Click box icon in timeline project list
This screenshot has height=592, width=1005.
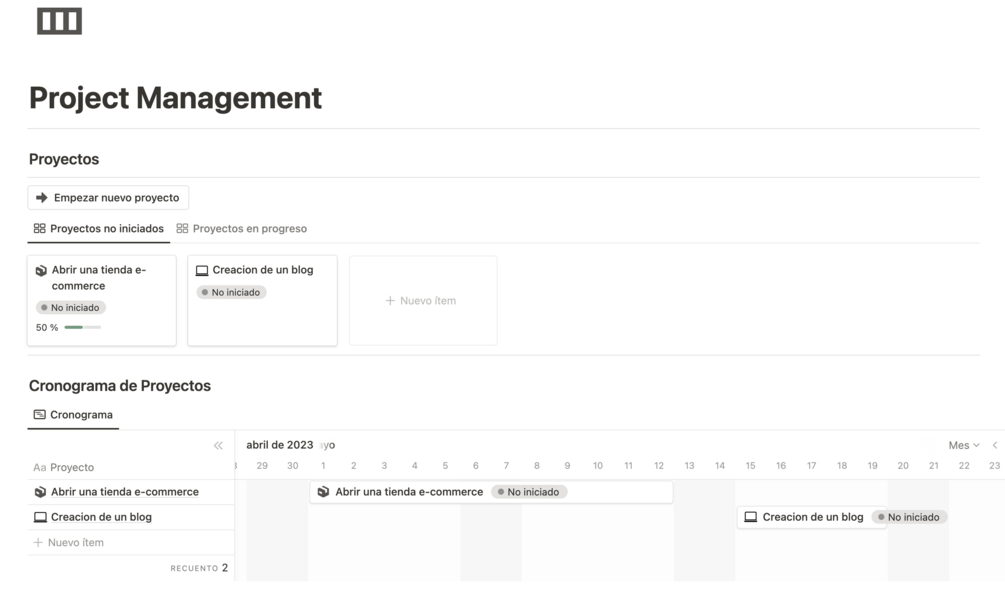click(x=40, y=492)
